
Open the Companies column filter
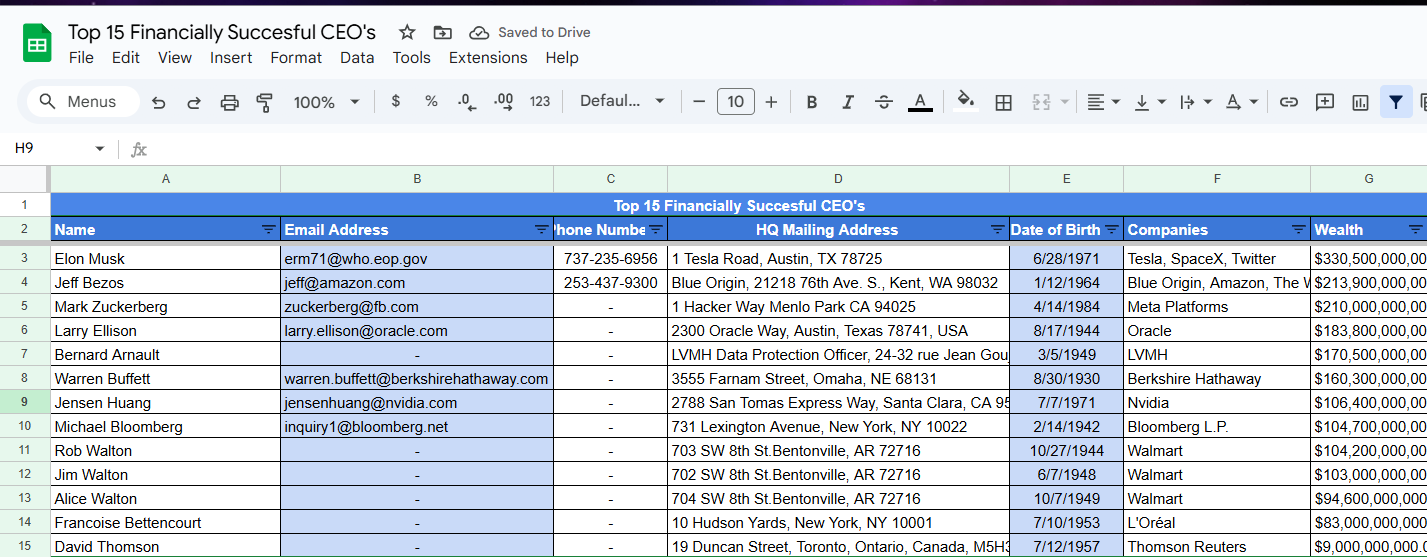(x=1298, y=230)
